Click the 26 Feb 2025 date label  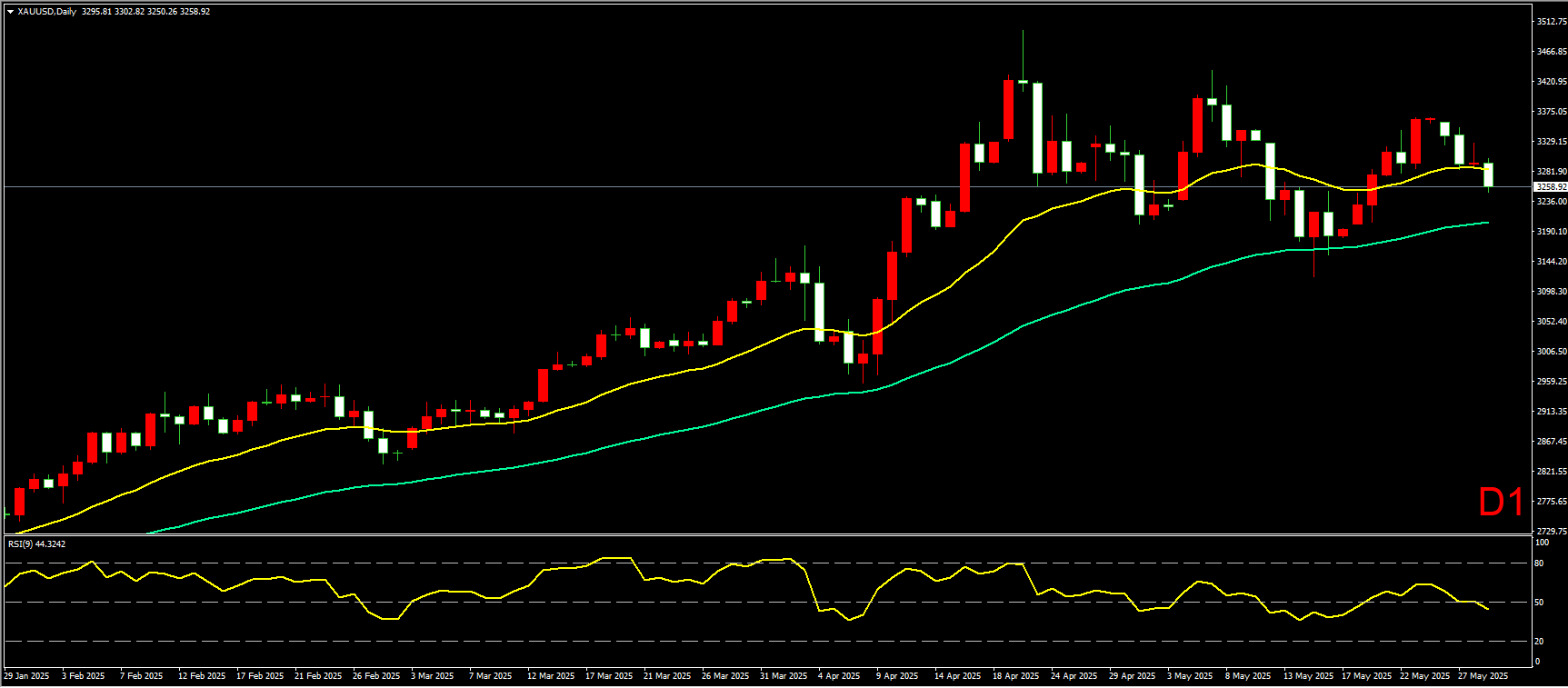coord(376,676)
